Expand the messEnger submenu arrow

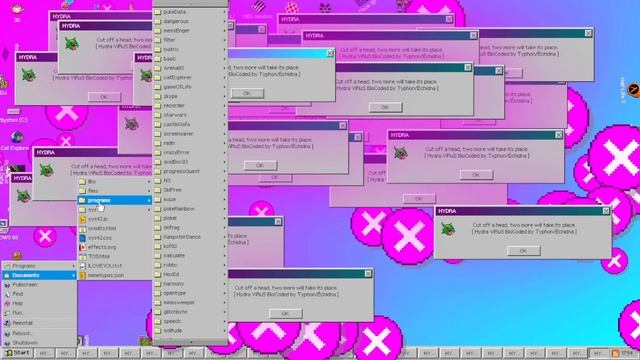coord(225,31)
